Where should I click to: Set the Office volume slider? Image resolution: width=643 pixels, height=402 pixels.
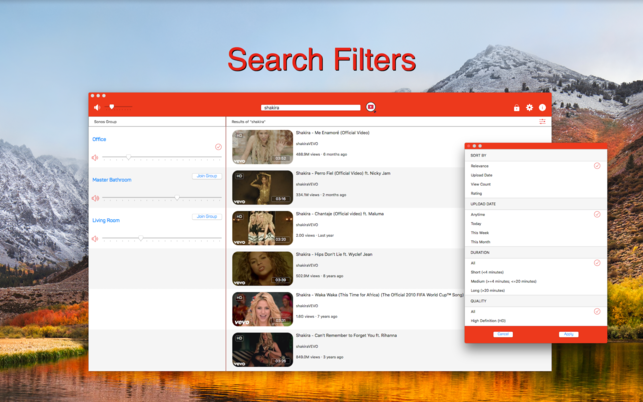162,157
